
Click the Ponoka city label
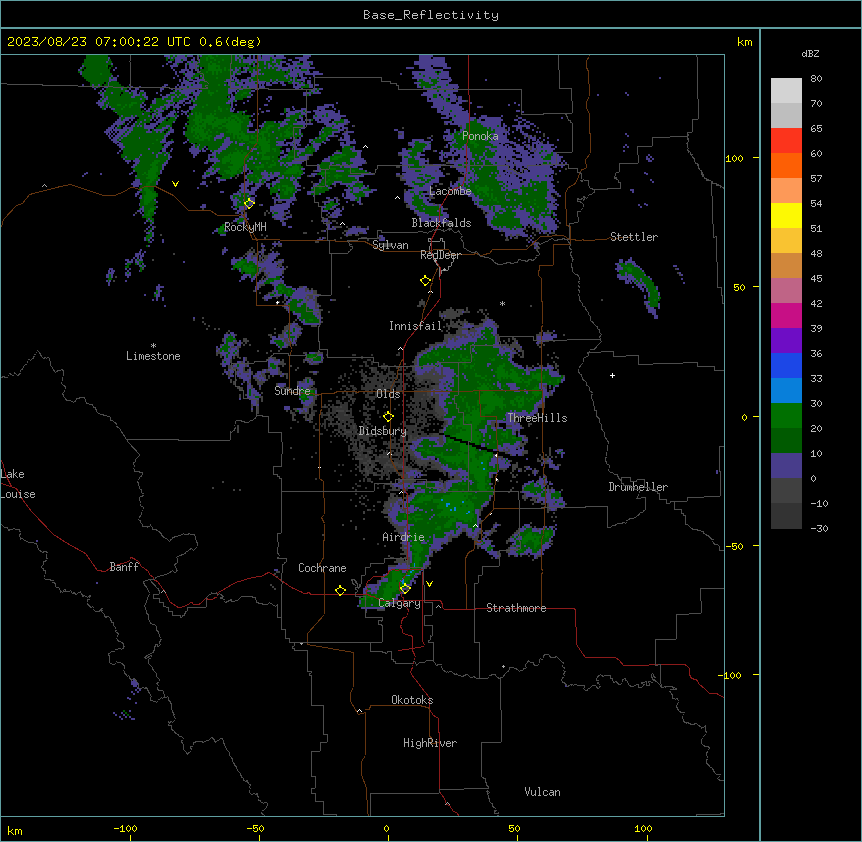480,136
